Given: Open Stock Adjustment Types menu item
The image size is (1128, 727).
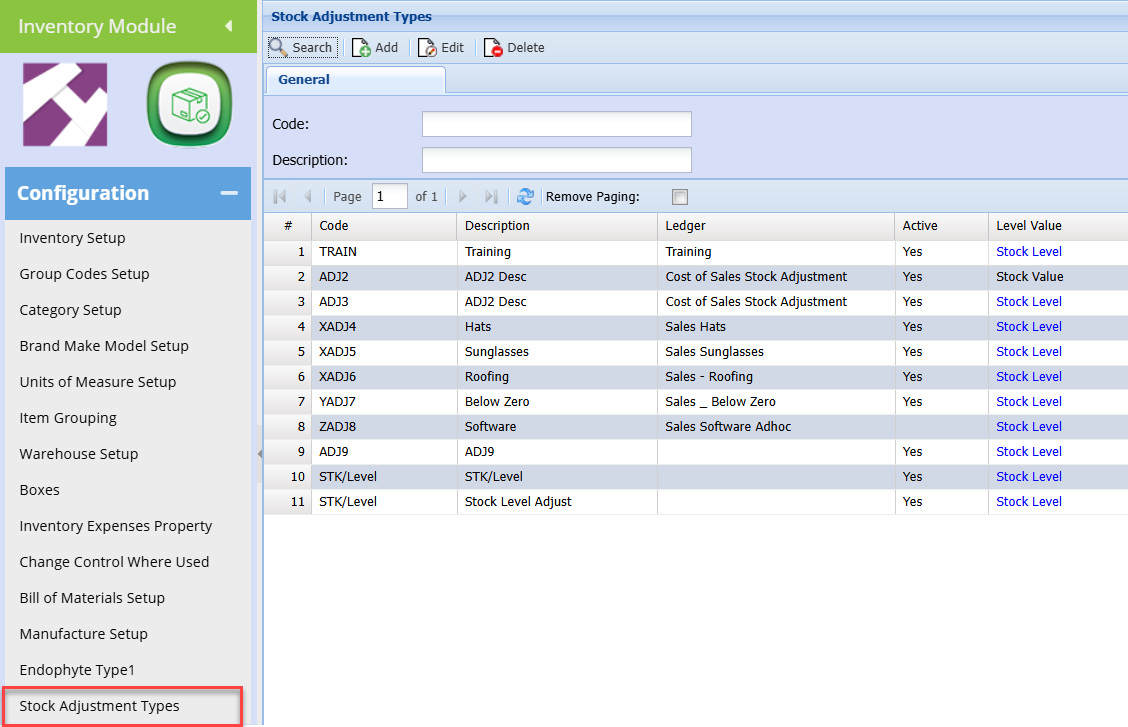Looking at the screenshot, I should click(x=100, y=706).
